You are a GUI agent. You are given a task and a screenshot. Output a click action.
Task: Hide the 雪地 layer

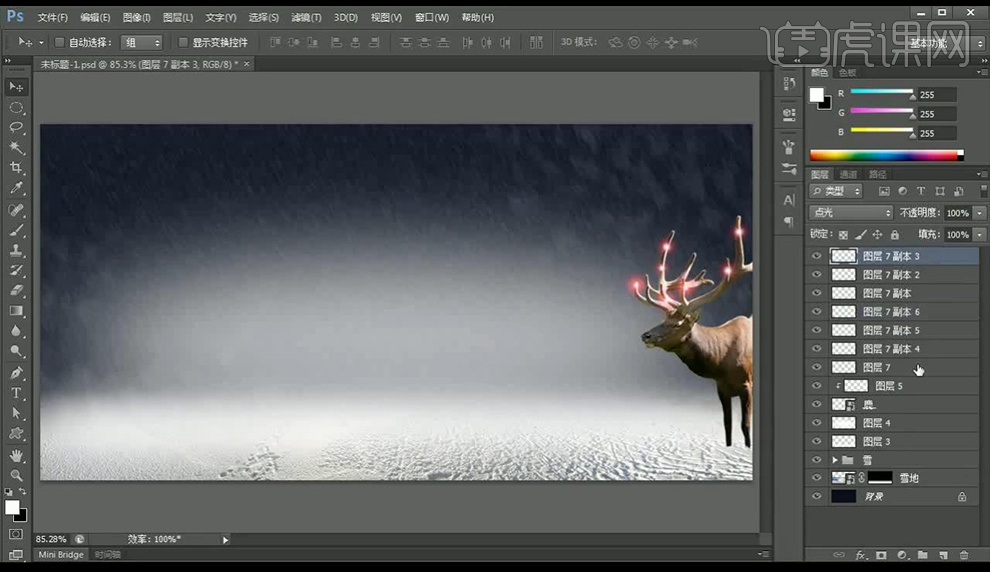816,478
